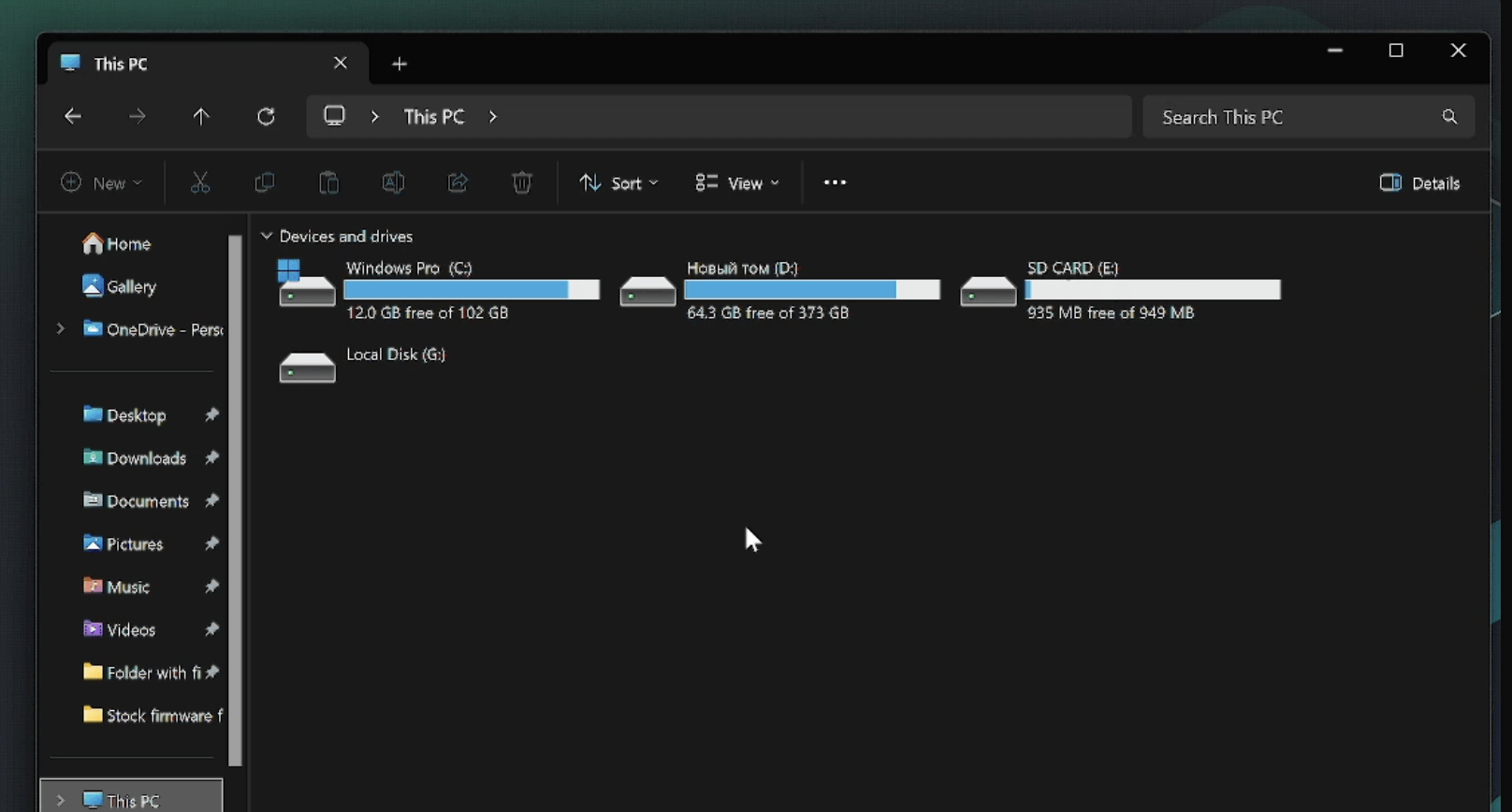Click the Rename icon in toolbar
This screenshot has height=812, width=1512.
pos(393,182)
